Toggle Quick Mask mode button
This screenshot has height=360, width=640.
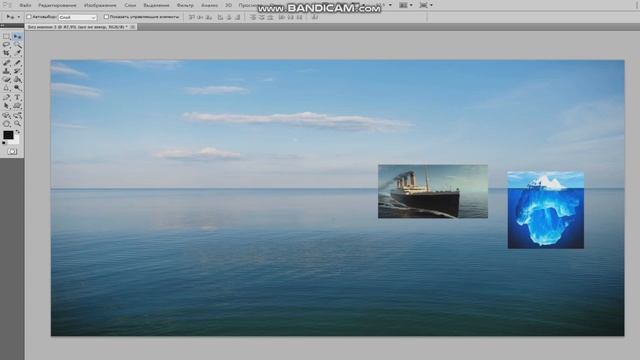point(12,151)
